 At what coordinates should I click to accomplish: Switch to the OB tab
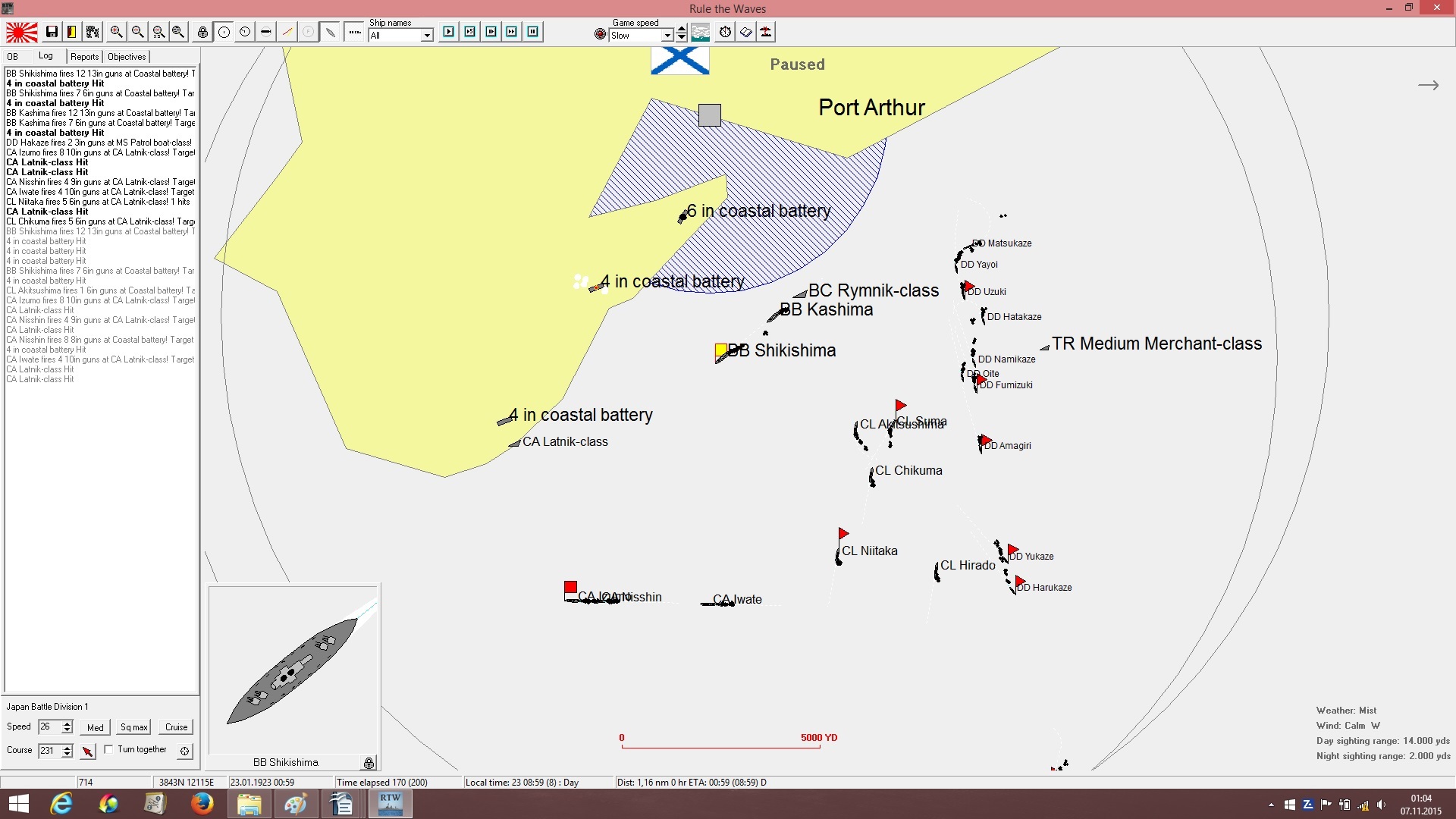13,57
